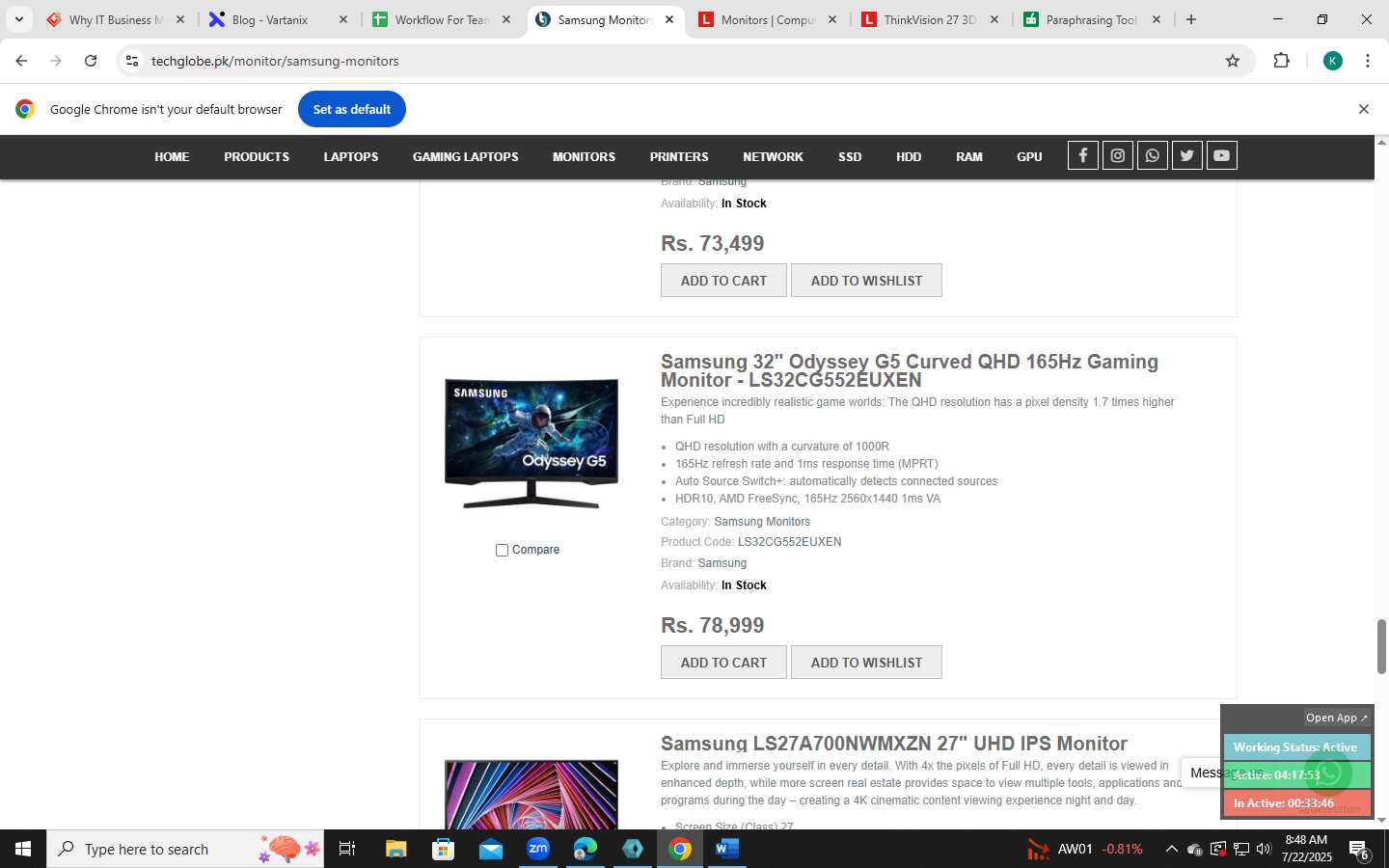This screenshot has height=868, width=1389.
Task: Reload the current page
Action: (91, 61)
